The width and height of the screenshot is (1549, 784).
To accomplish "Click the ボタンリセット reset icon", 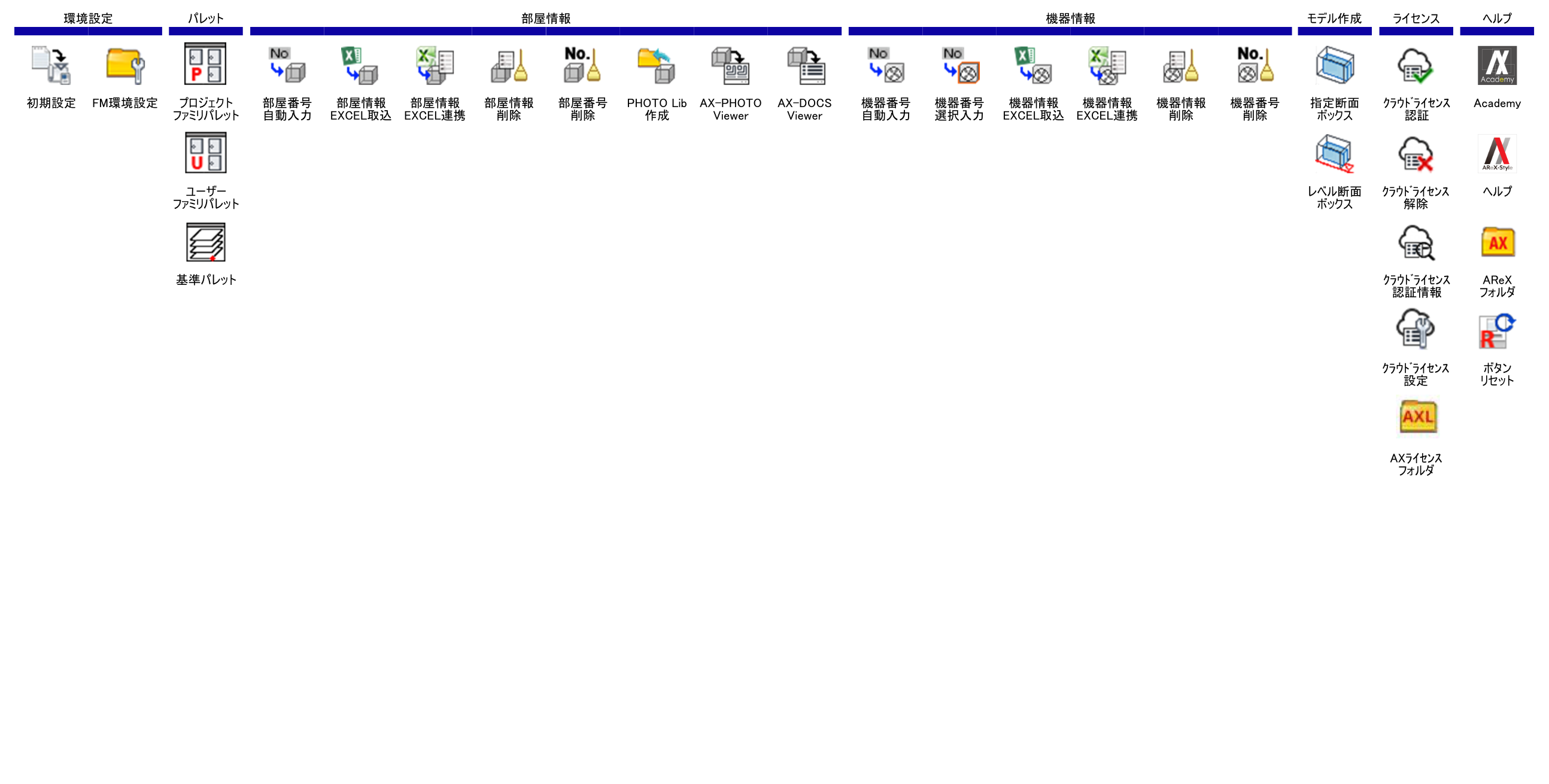I will pyautogui.click(x=1497, y=332).
